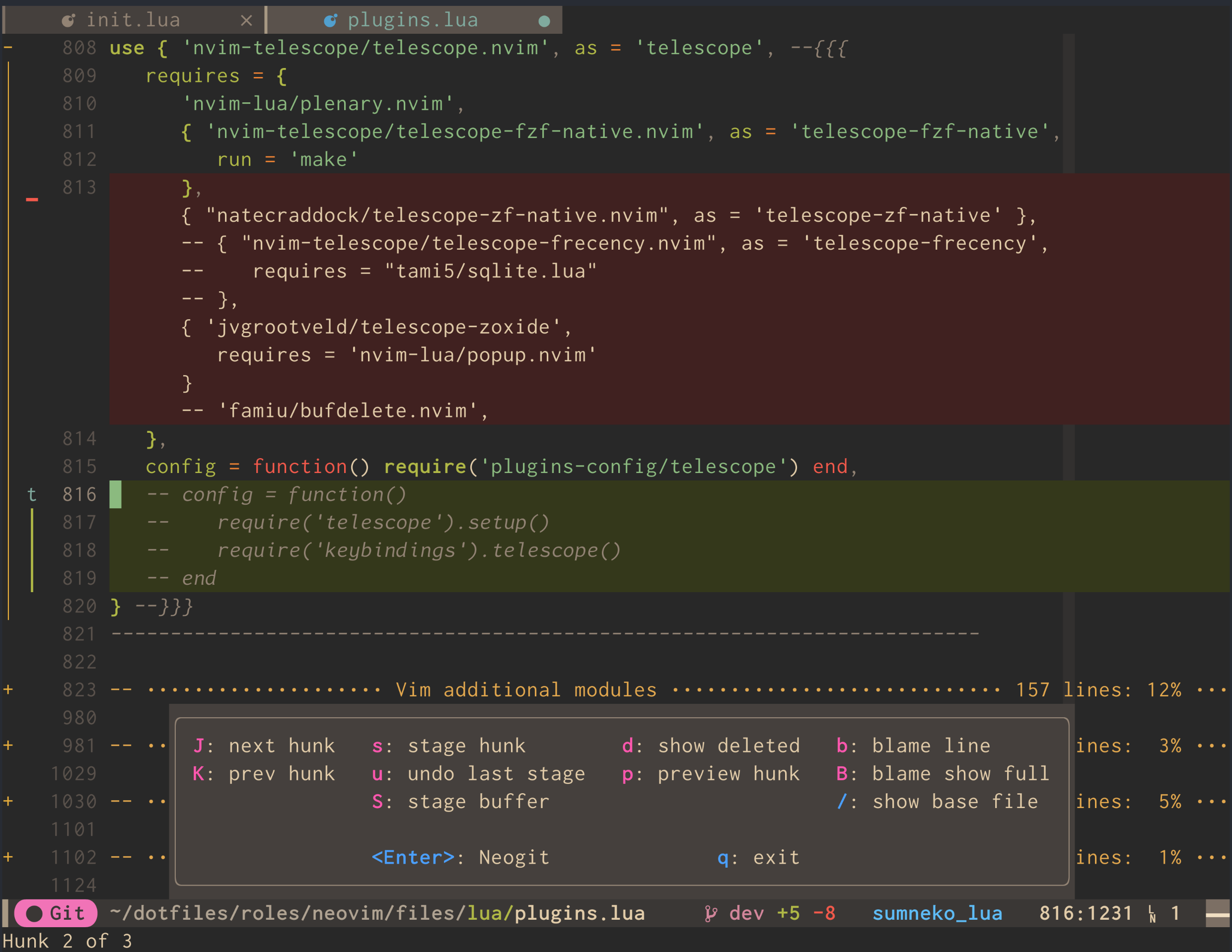Viewport: 1232px width, 952px height.
Task: Collapse the fold at line 808
Action: (8, 48)
